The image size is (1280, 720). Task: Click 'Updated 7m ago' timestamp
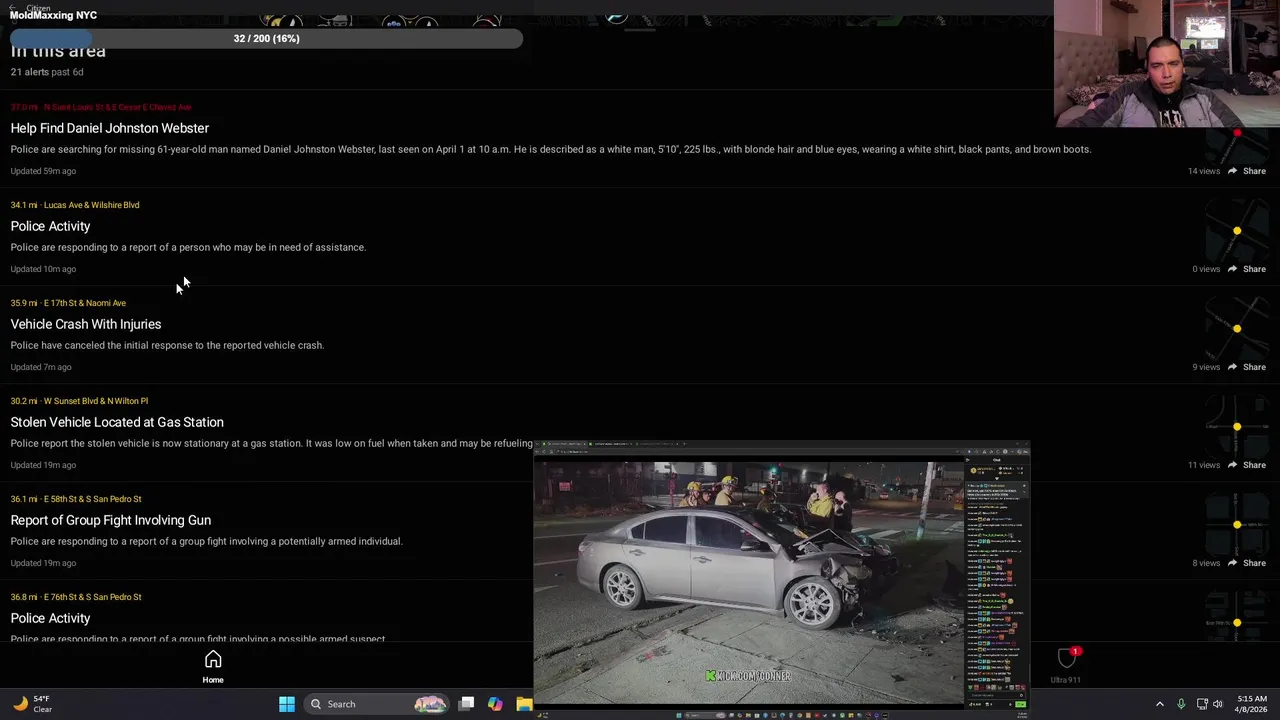coord(41,367)
